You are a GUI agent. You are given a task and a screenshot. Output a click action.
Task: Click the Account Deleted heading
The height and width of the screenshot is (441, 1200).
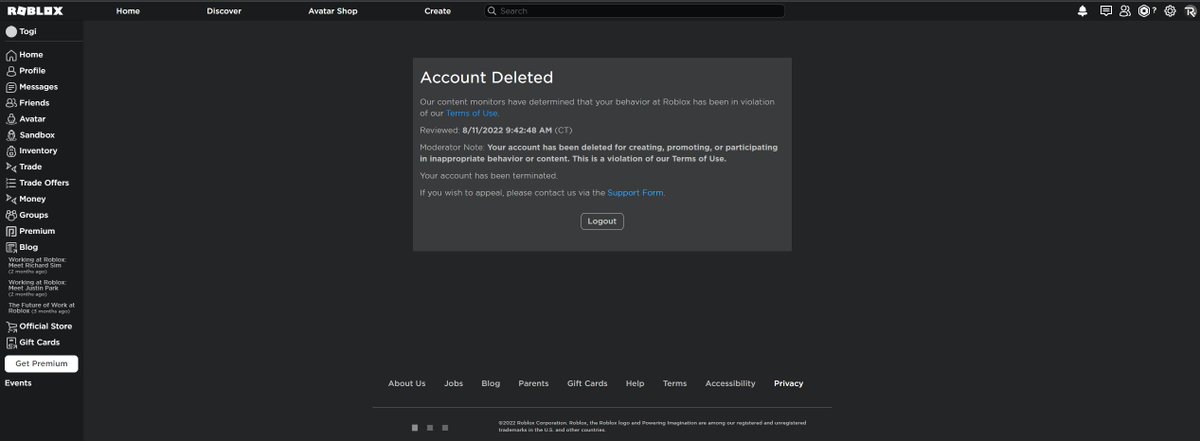click(486, 78)
